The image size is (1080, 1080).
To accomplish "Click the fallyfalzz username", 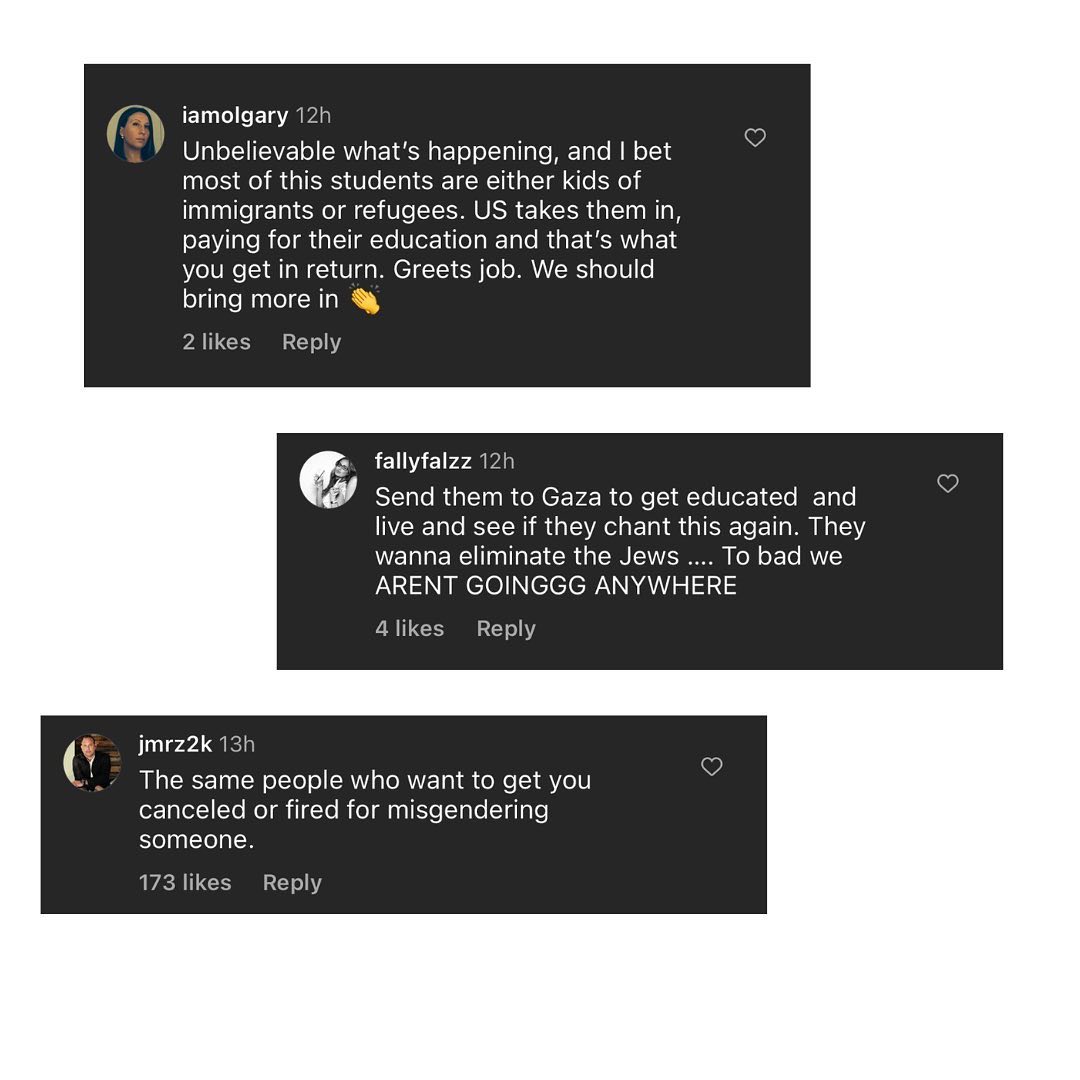I will click(x=423, y=461).
